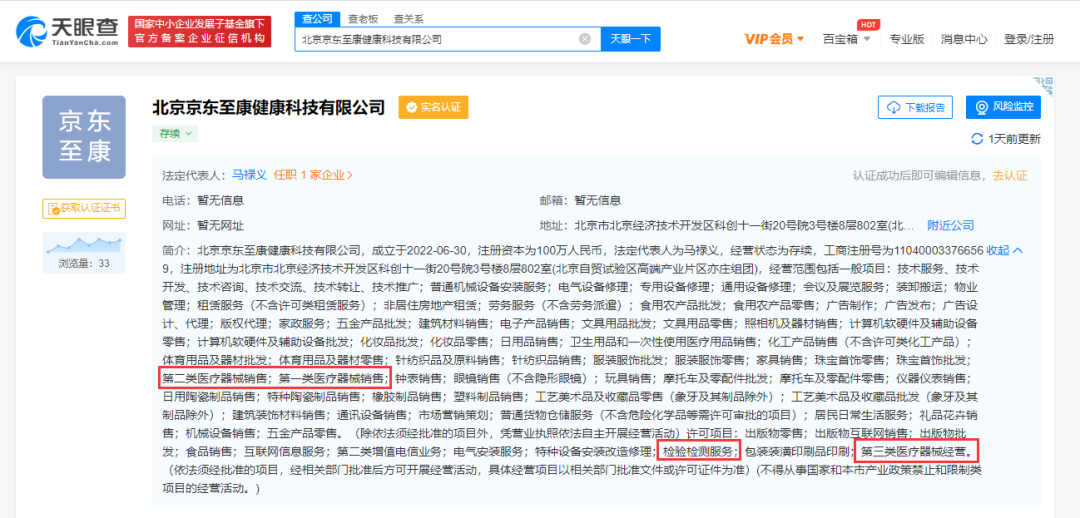1080x518 pixels.
Task: Click the refresh update icon
Action: tap(977, 139)
